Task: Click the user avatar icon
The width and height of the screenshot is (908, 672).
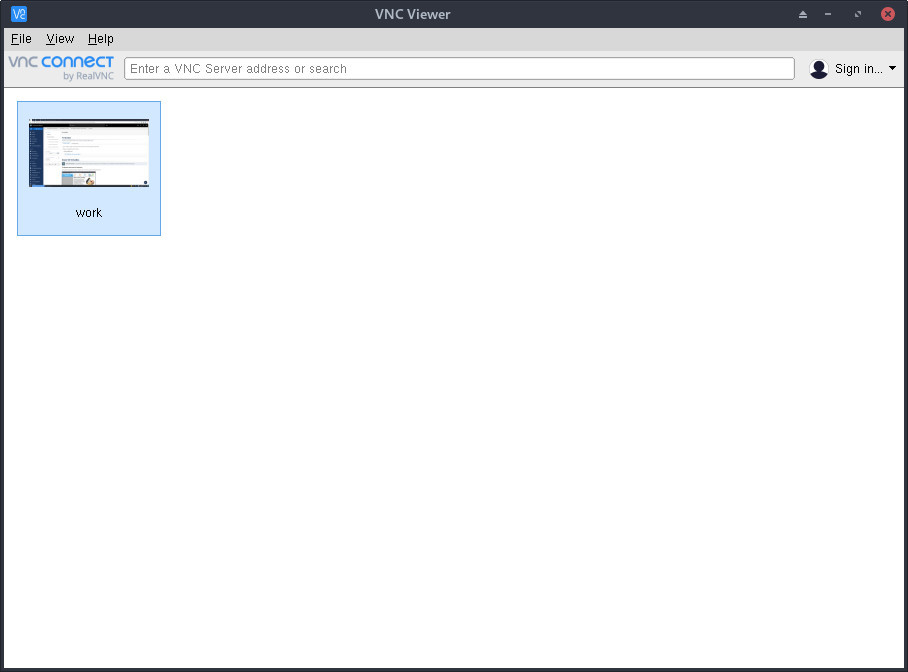Action: click(x=819, y=69)
